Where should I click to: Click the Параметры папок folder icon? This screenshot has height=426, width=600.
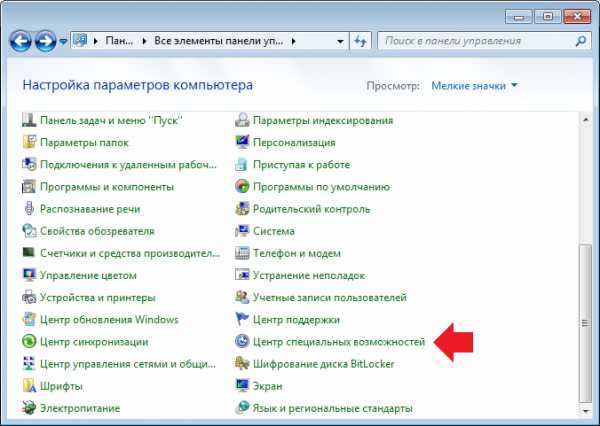29,142
